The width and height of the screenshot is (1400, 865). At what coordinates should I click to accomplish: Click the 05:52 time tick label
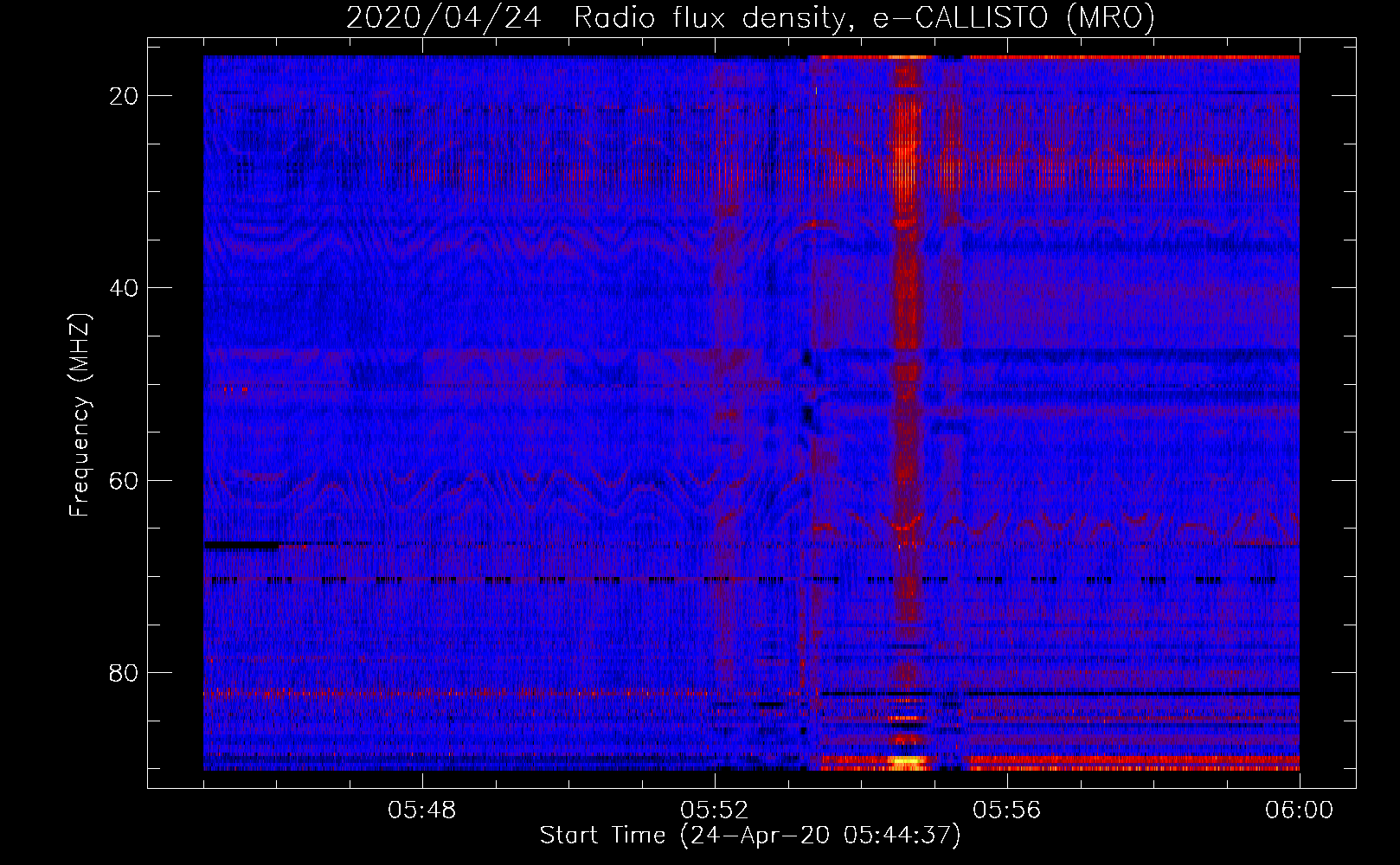point(715,811)
